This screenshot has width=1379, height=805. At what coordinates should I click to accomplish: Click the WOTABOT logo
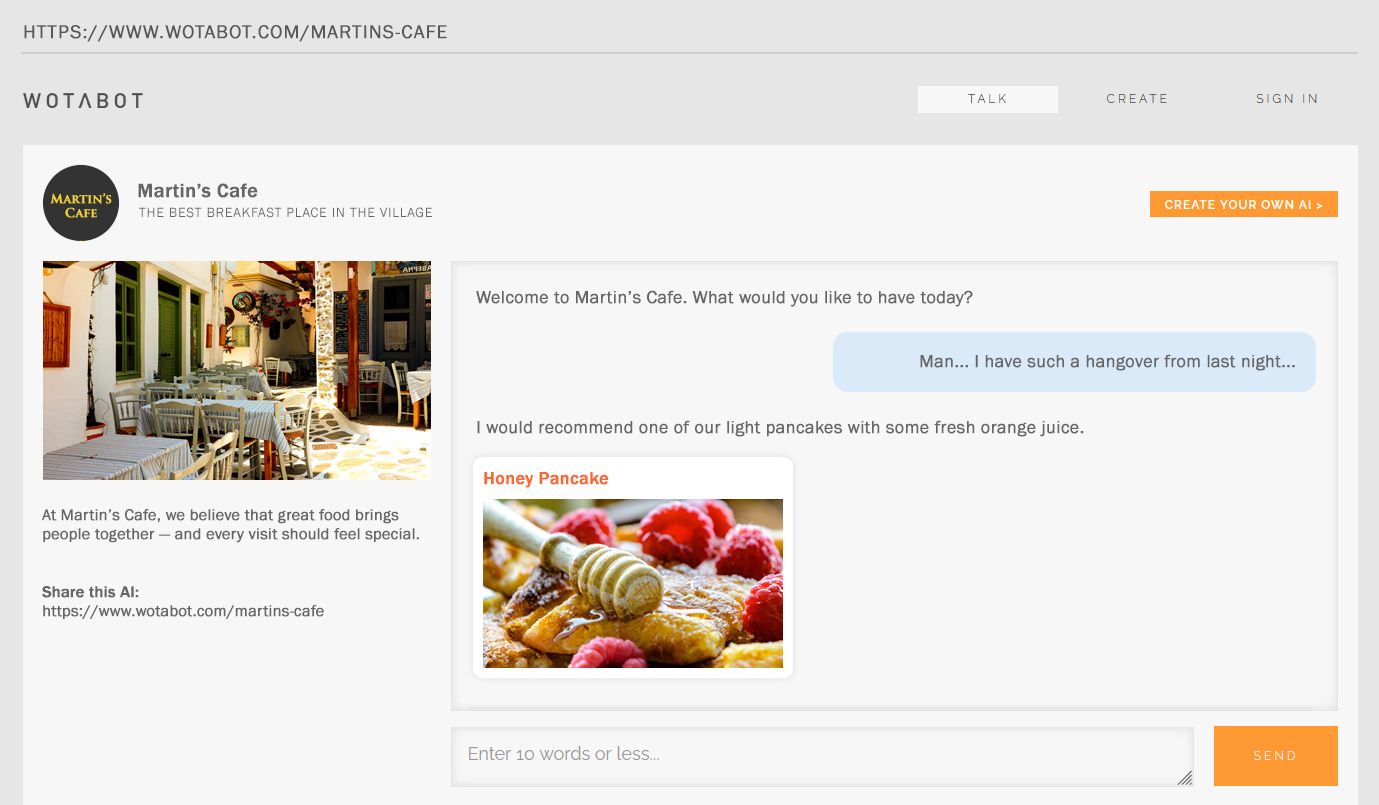[x=83, y=100]
